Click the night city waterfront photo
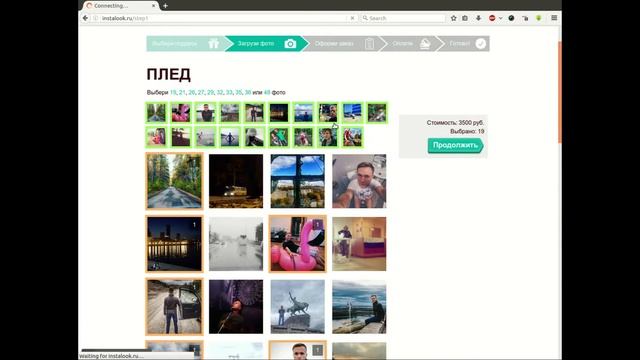 174,244
